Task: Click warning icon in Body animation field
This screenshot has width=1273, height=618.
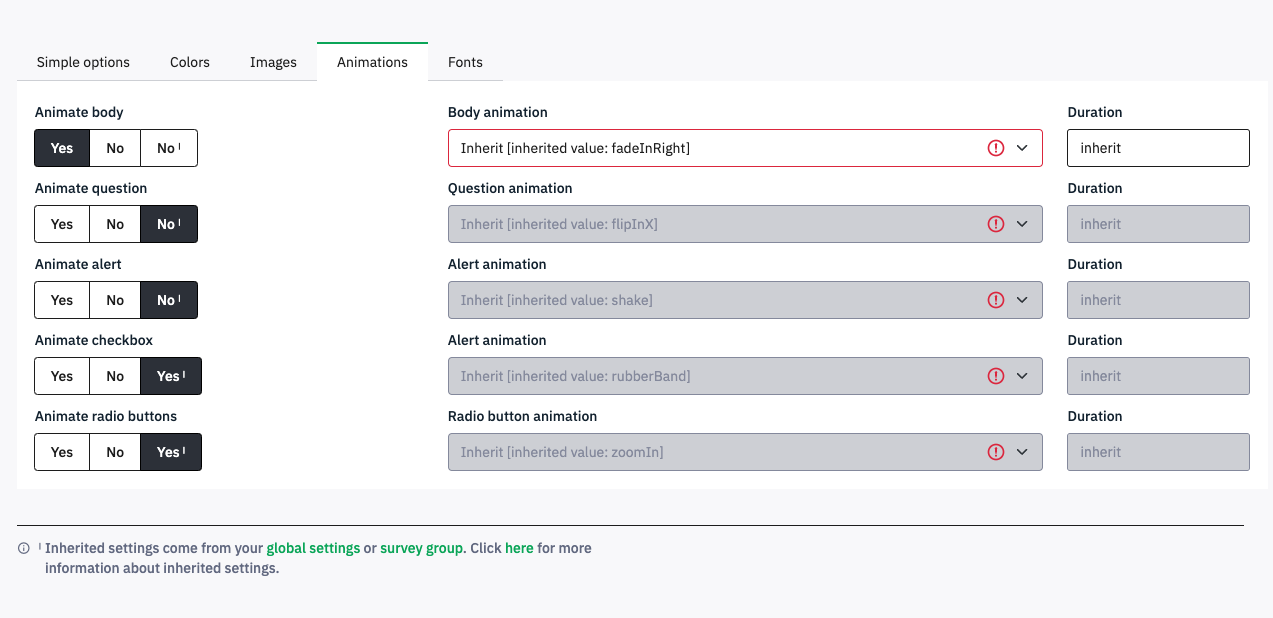Action: coord(995,148)
